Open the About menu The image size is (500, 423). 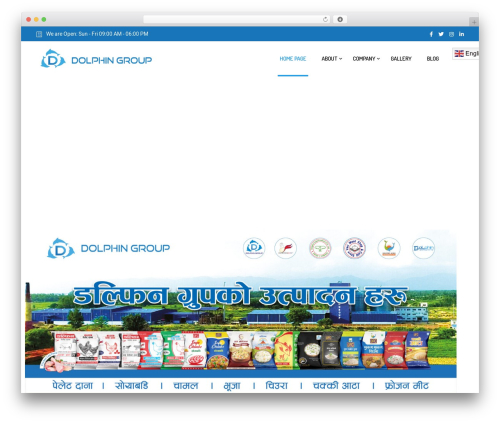[x=329, y=59]
